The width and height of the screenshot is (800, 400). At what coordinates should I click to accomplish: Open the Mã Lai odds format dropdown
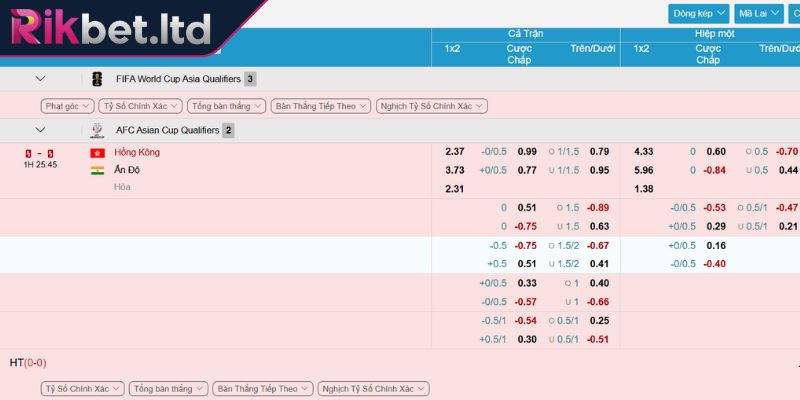pyautogui.click(x=759, y=13)
